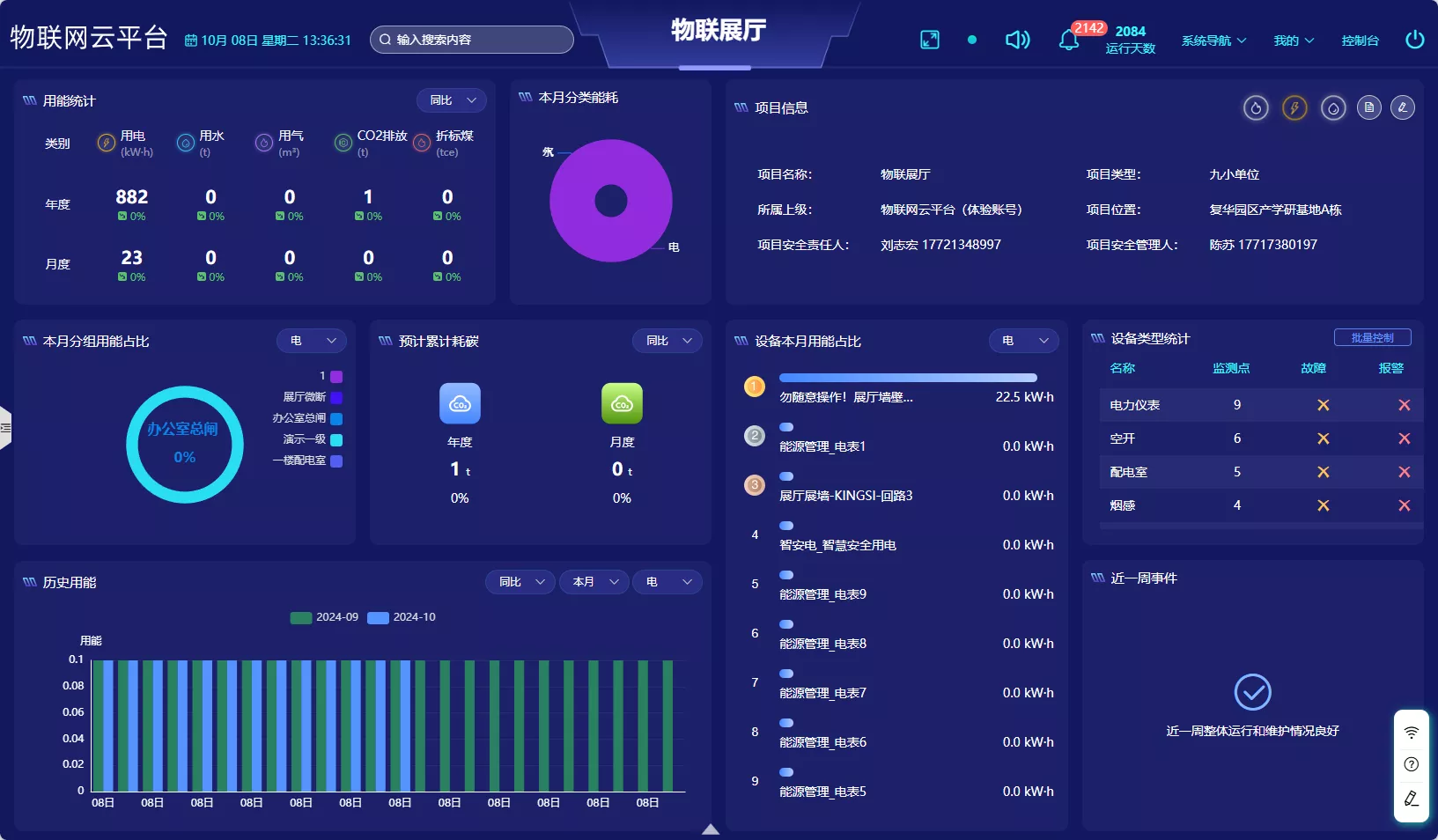The width and height of the screenshot is (1438, 840).
Task: Open 电 dropdown in 历史用能
Action: coord(667,582)
